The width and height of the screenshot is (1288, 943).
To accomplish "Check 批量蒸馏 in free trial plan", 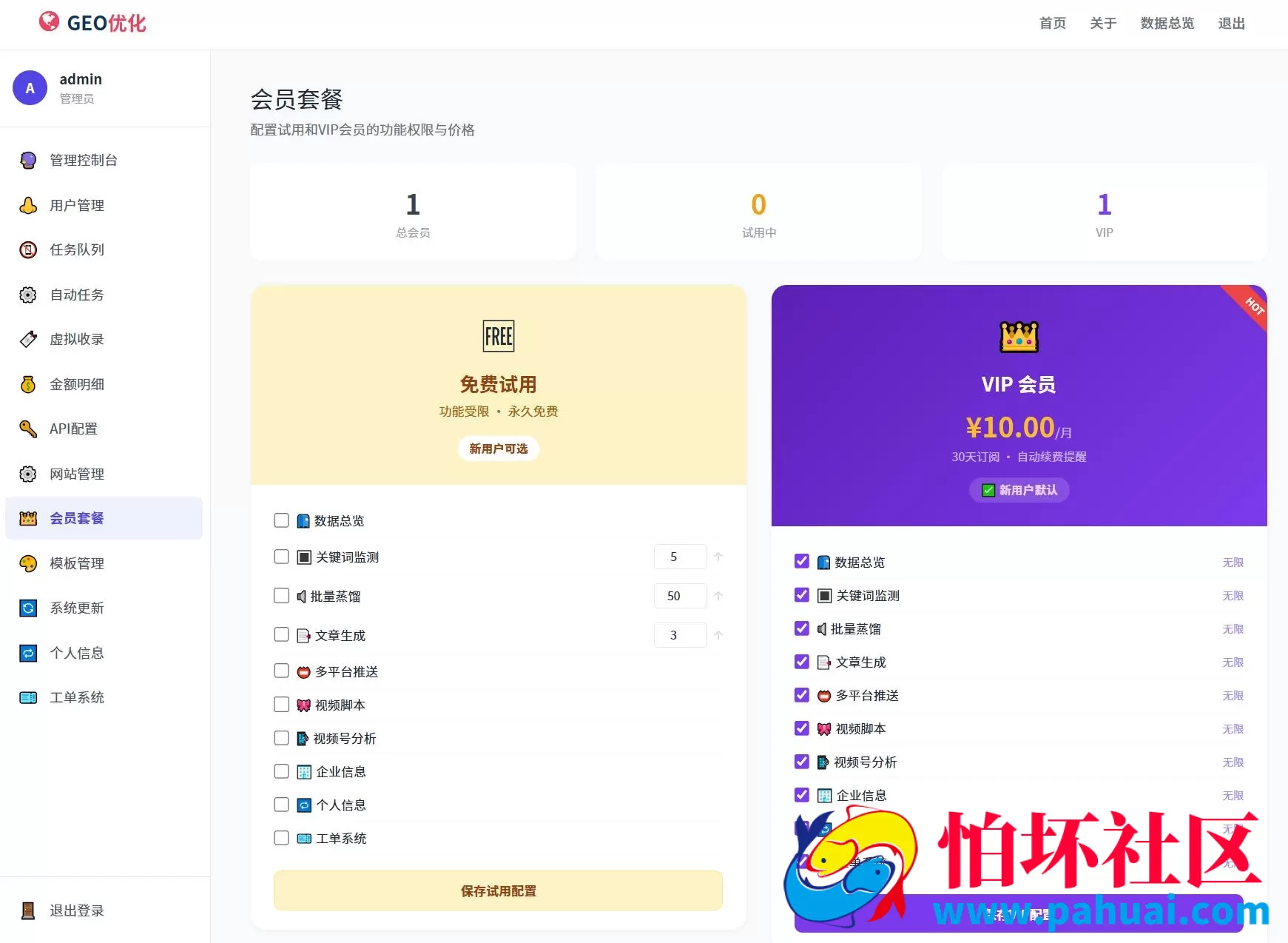I will click(x=281, y=596).
